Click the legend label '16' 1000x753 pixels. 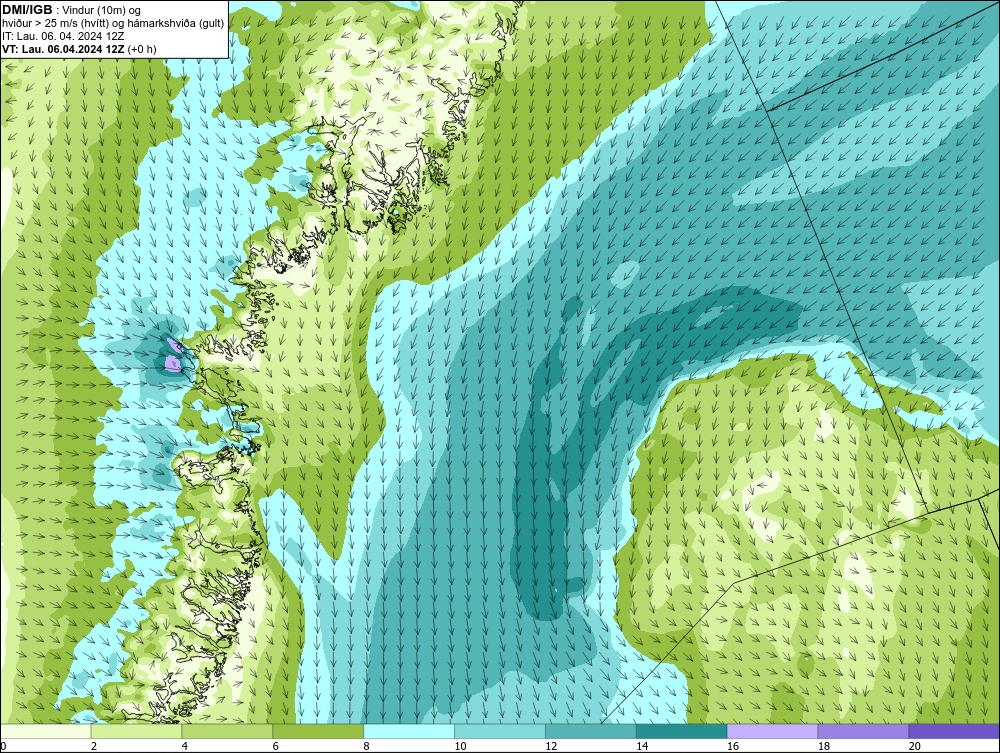733,746
